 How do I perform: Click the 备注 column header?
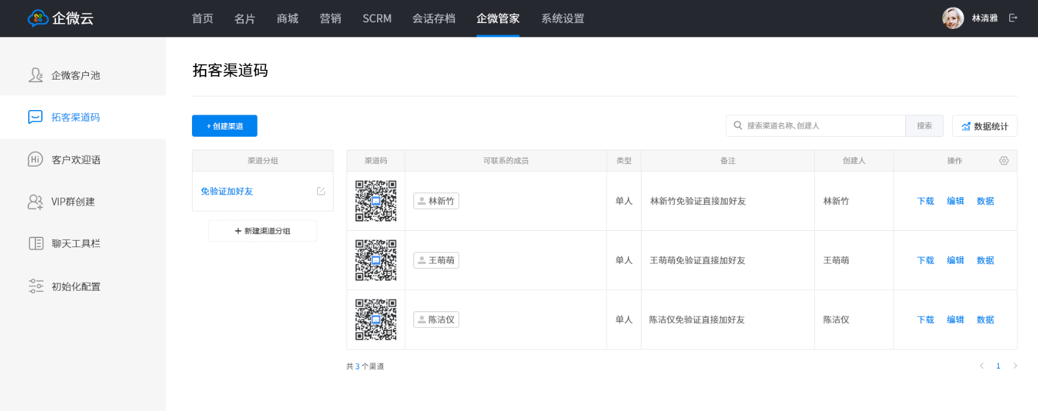[x=728, y=161]
